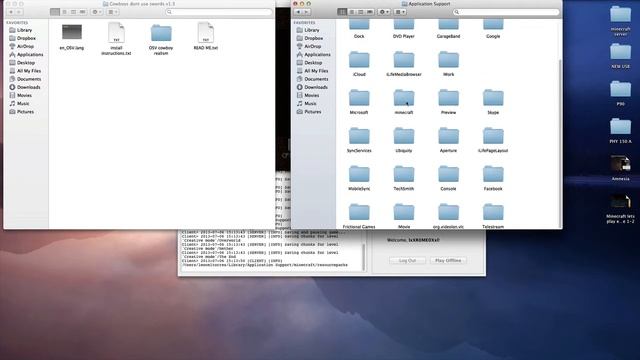Viewport: 640px width, 360px height.
Task: Focus the Cowboys window search field
Action: pyautogui.click(x=219, y=12)
